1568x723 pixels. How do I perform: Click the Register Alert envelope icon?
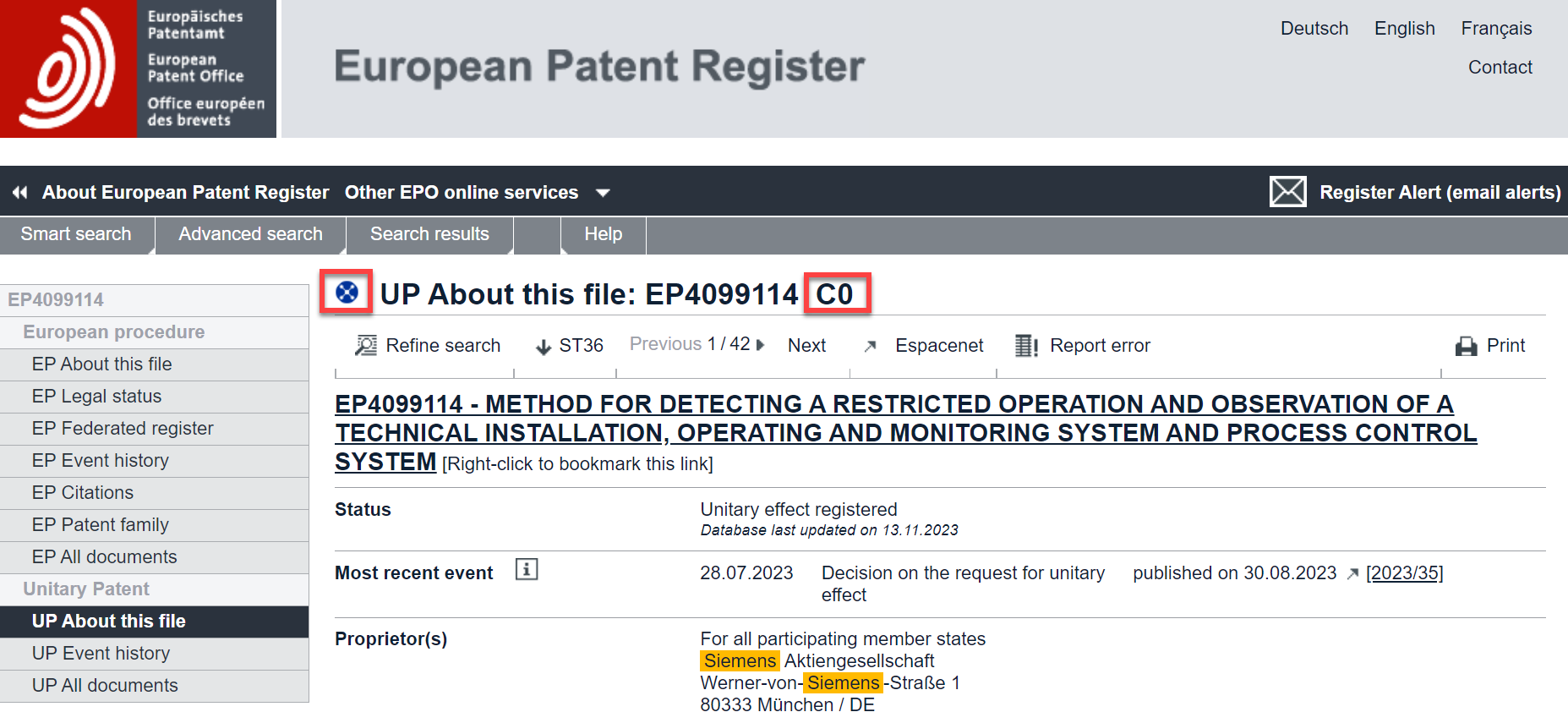(x=1287, y=192)
